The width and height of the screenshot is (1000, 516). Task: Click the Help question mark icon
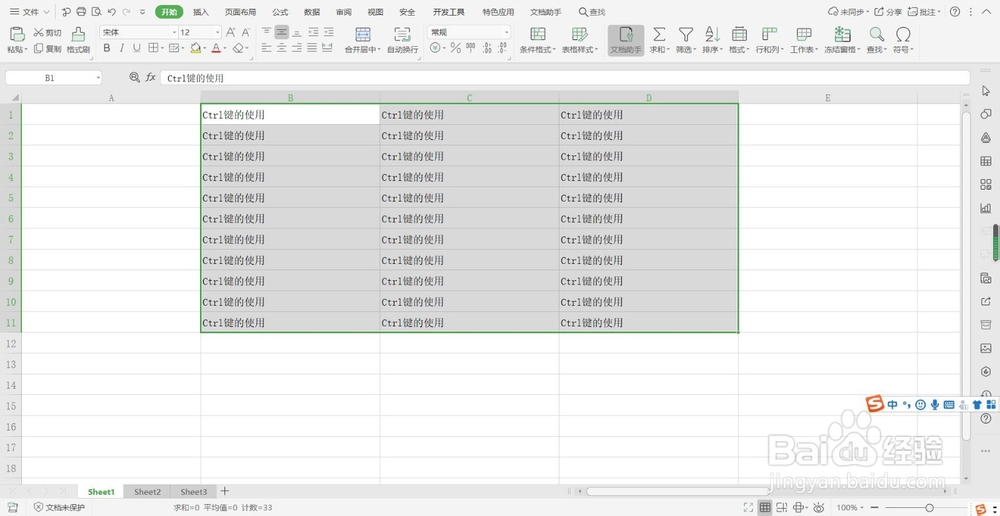pos(955,11)
